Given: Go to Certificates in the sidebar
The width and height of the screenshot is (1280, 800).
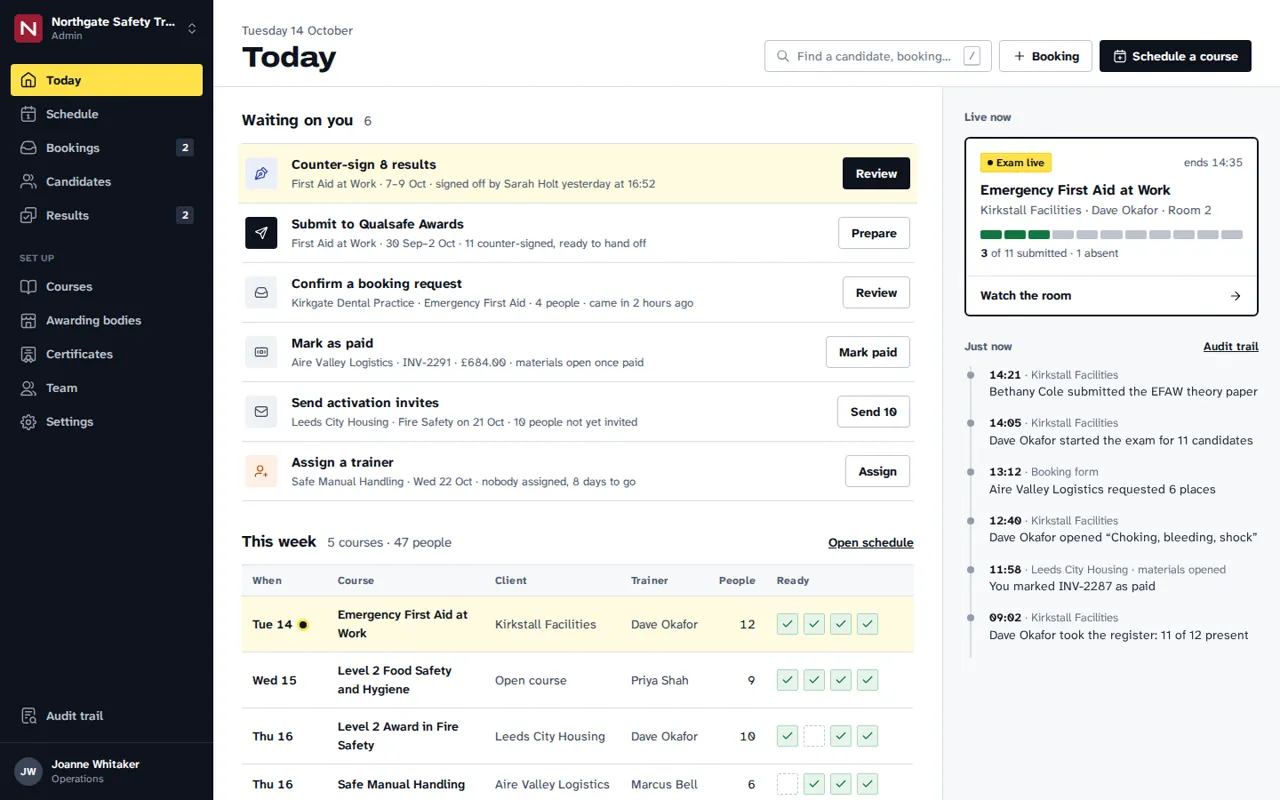Looking at the screenshot, I should [107, 354].
